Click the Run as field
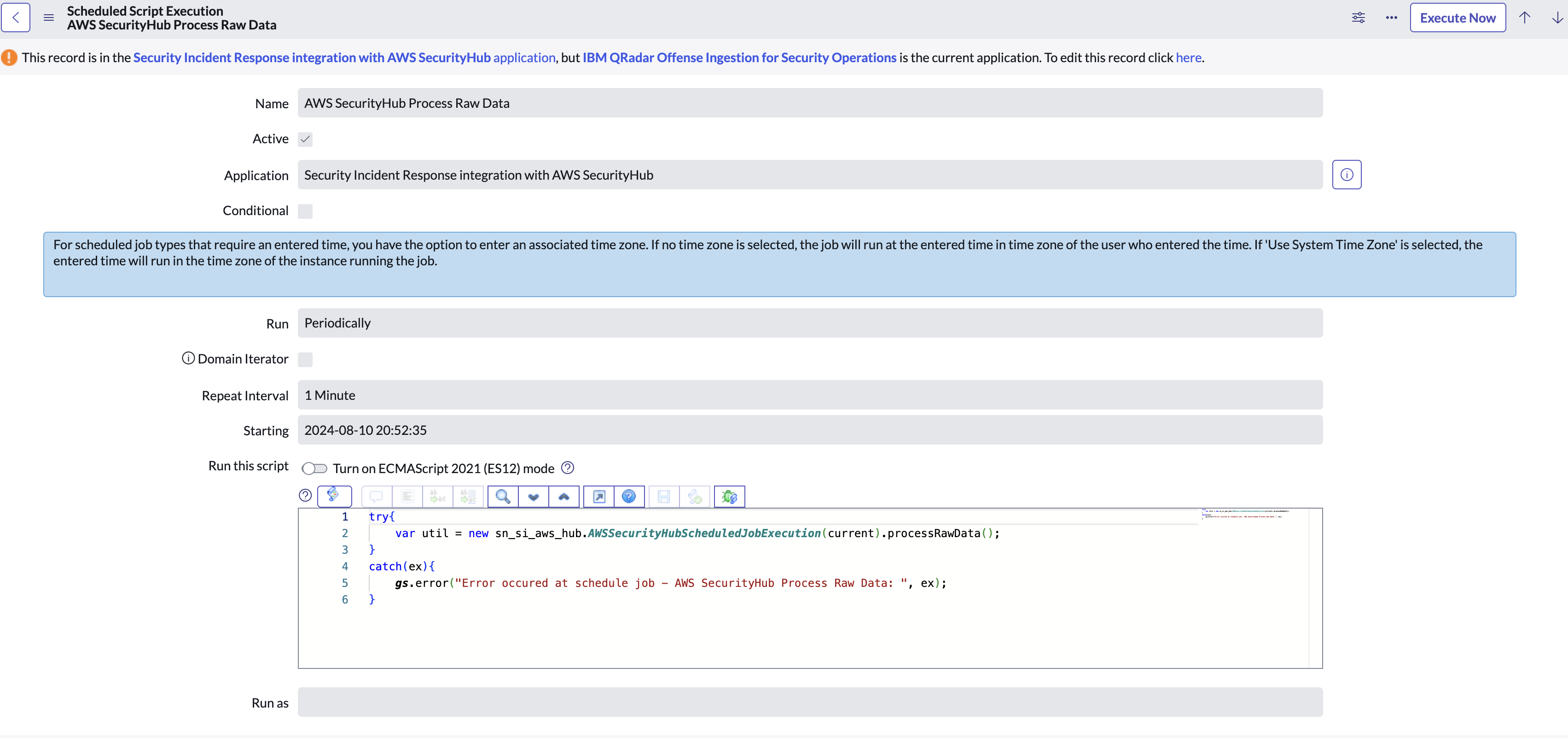1568x738 pixels. [x=810, y=702]
